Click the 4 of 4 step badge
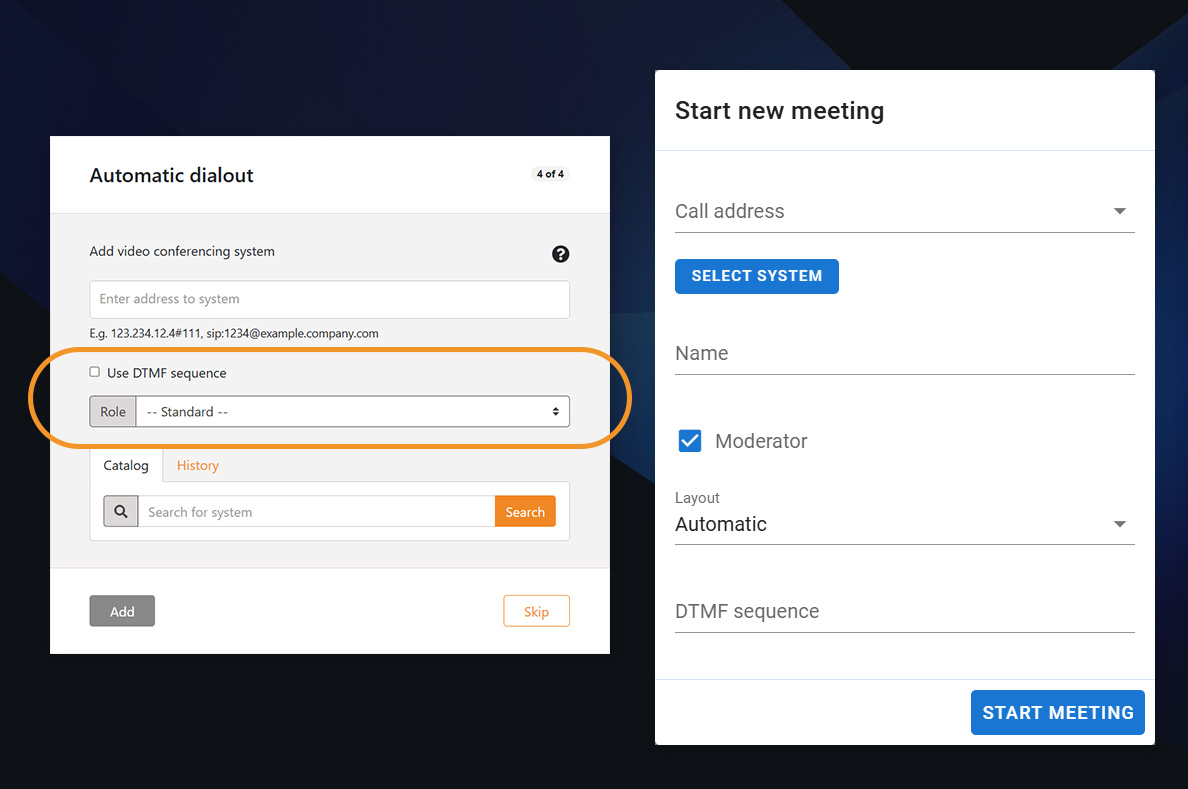 point(550,174)
